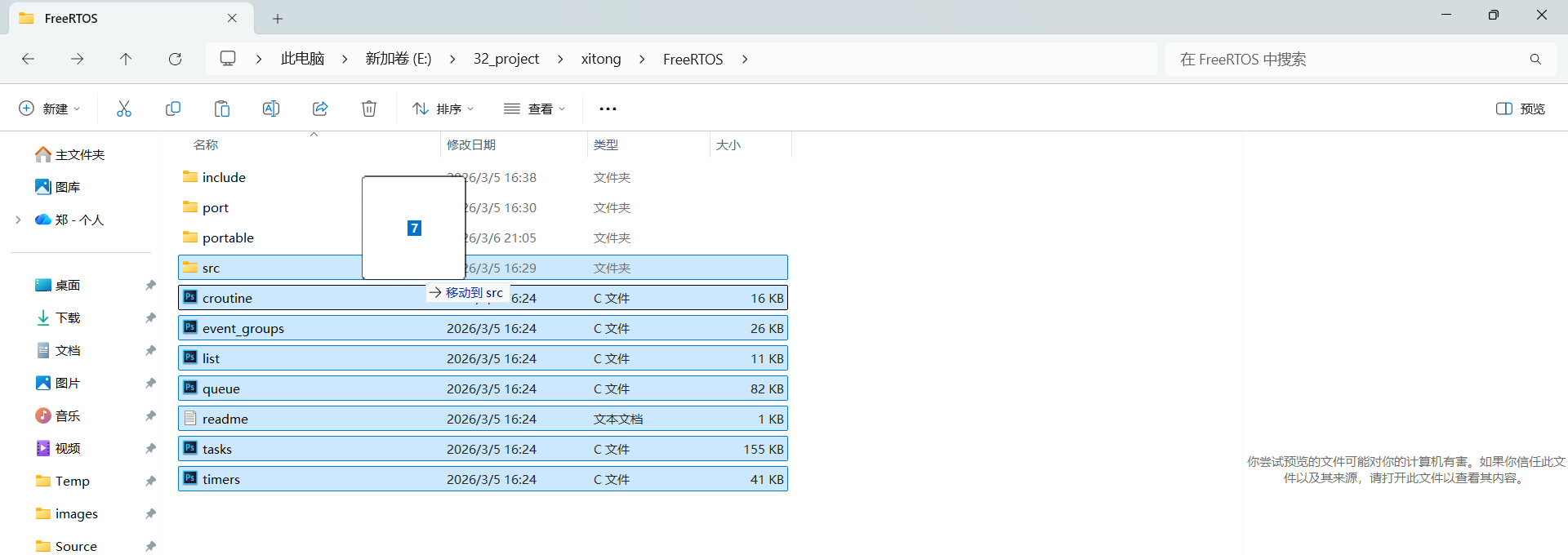Click the Share icon in toolbar

pos(320,109)
